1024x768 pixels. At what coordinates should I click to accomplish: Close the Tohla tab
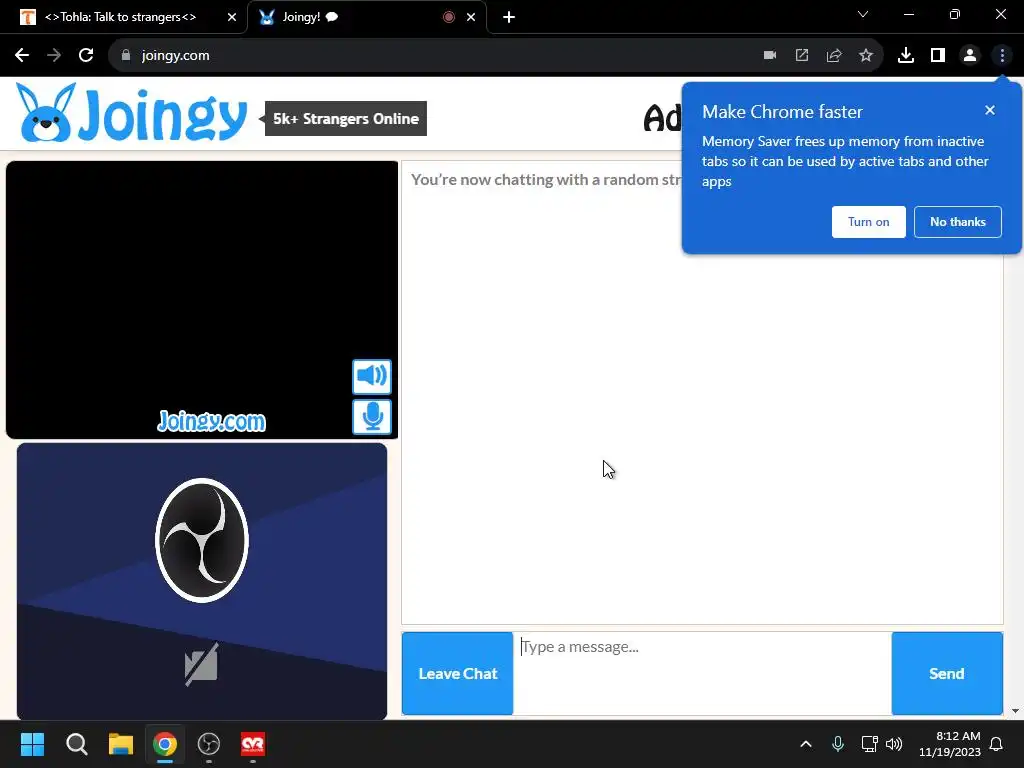coord(232,17)
